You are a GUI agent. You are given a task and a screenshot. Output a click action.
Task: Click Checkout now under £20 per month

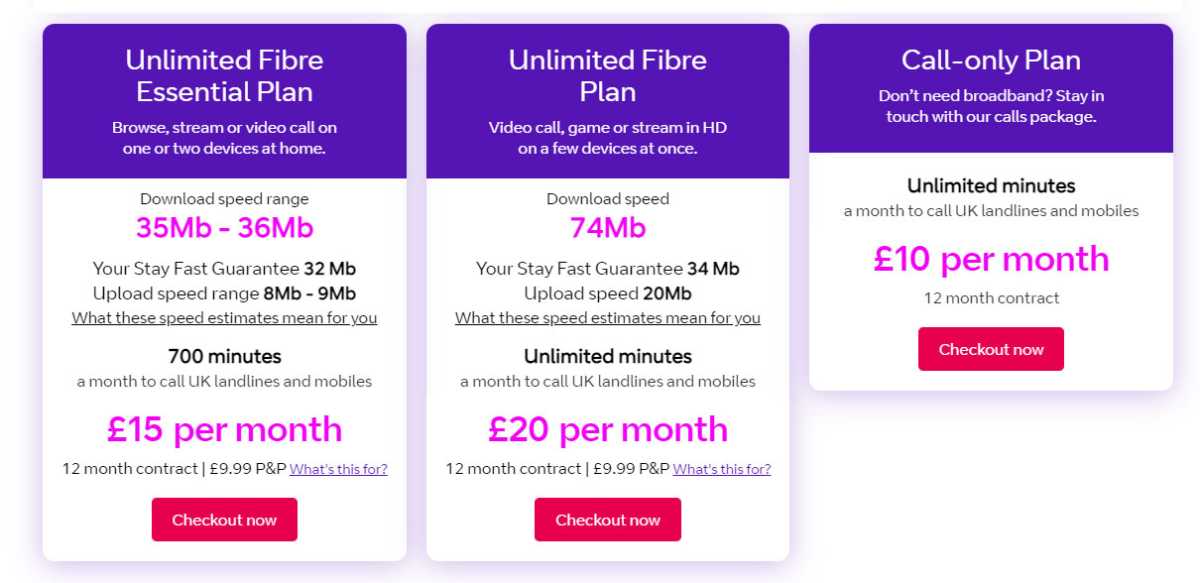pyautogui.click(x=608, y=520)
